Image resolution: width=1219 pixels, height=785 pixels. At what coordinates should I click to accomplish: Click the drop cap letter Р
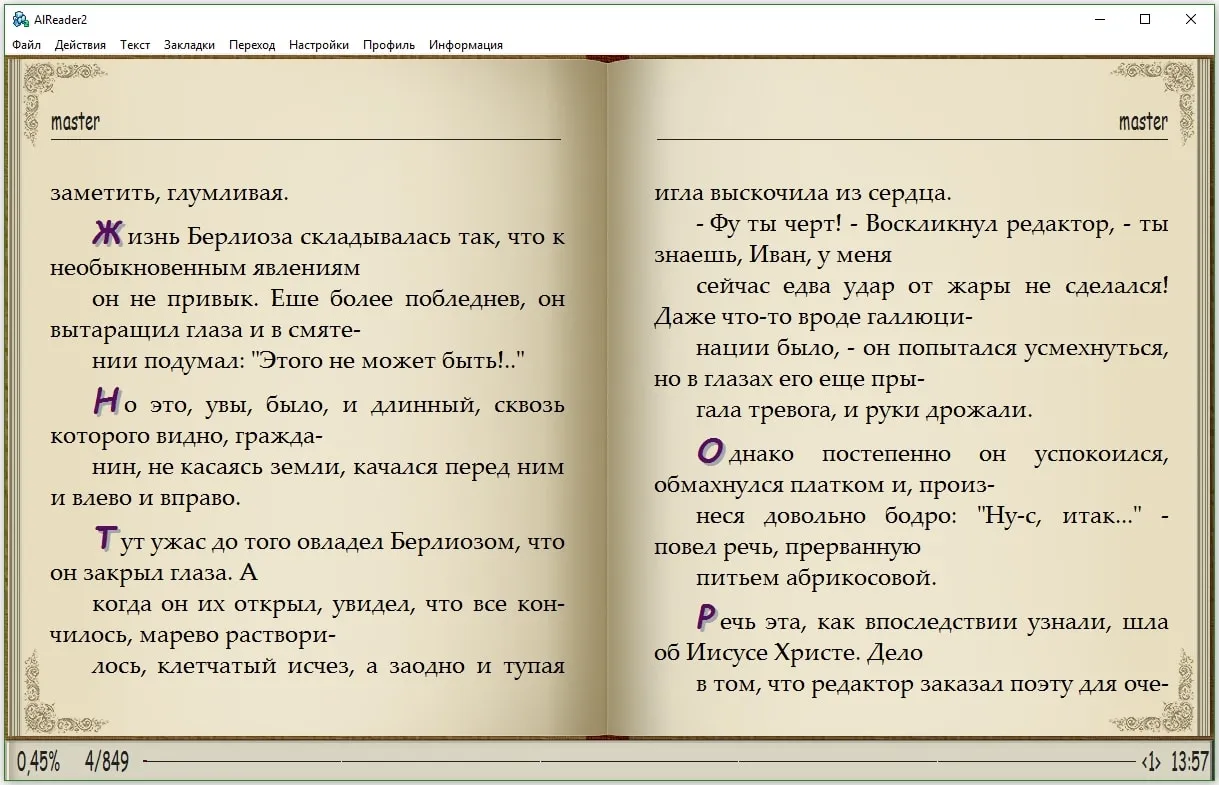click(x=706, y=618)
